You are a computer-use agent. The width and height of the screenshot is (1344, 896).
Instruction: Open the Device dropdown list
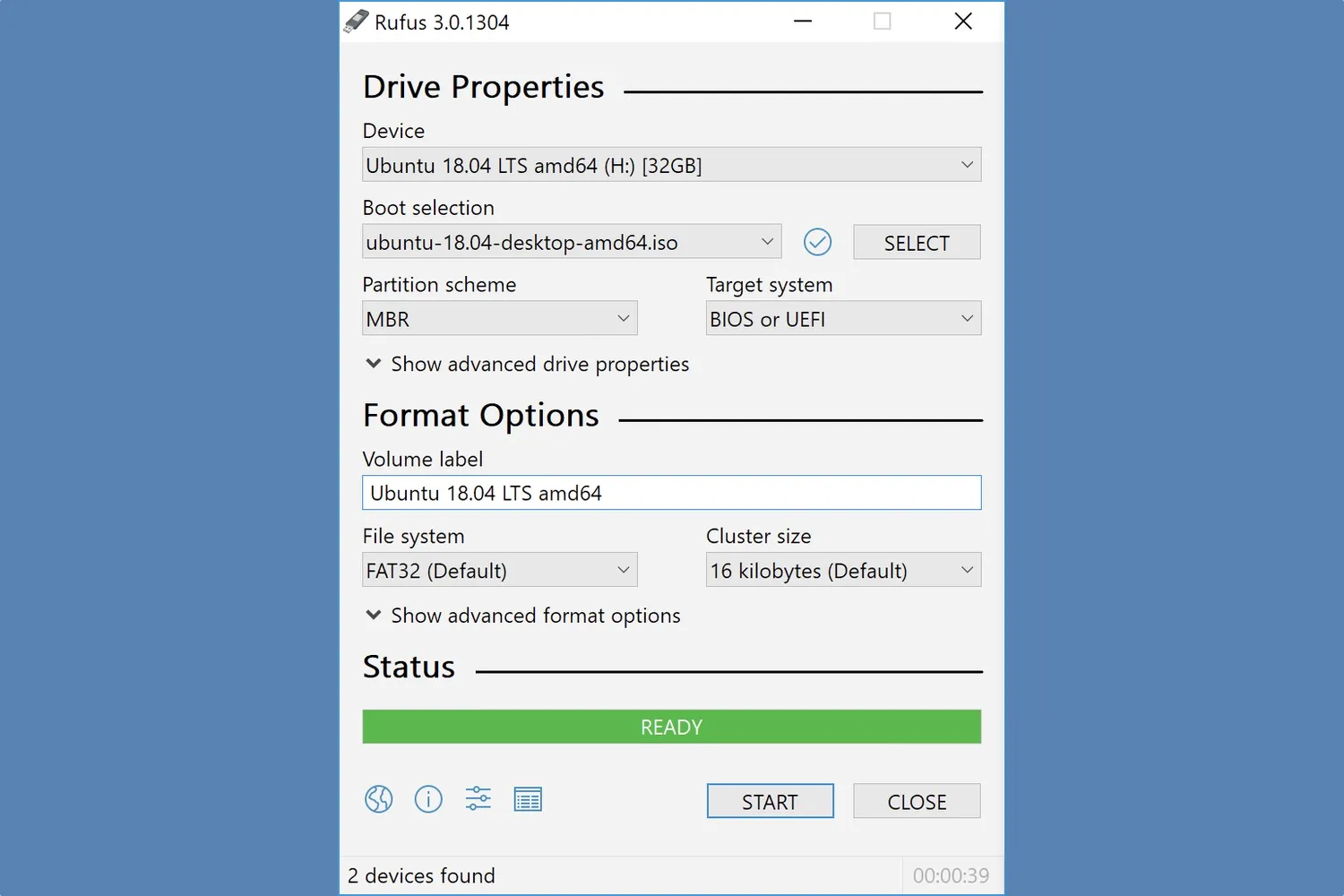(x=671, y=165)
